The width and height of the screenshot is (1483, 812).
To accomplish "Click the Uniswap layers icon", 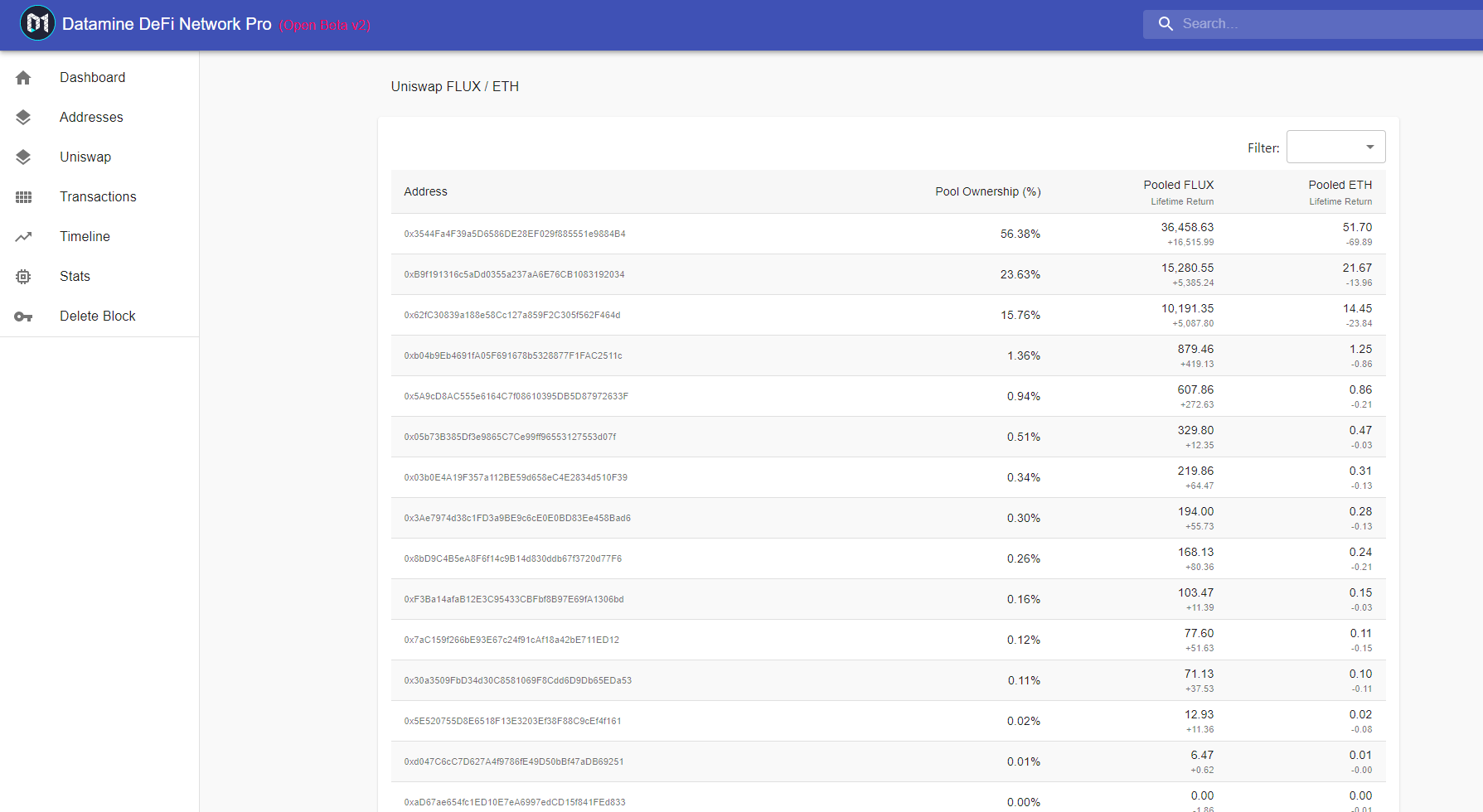I will click(x=23, y=157).
